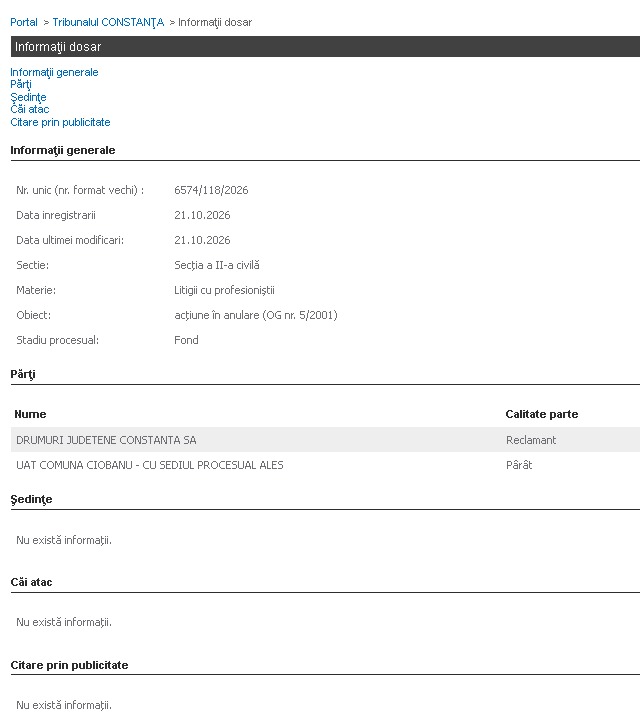Open the Portal breadcrumb link

coord(24,22)
